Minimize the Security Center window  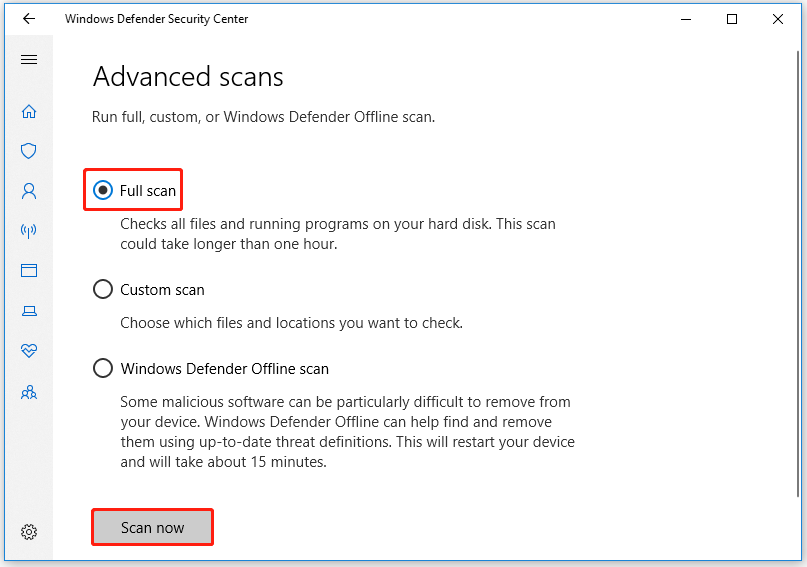click(x=686, y=20)
